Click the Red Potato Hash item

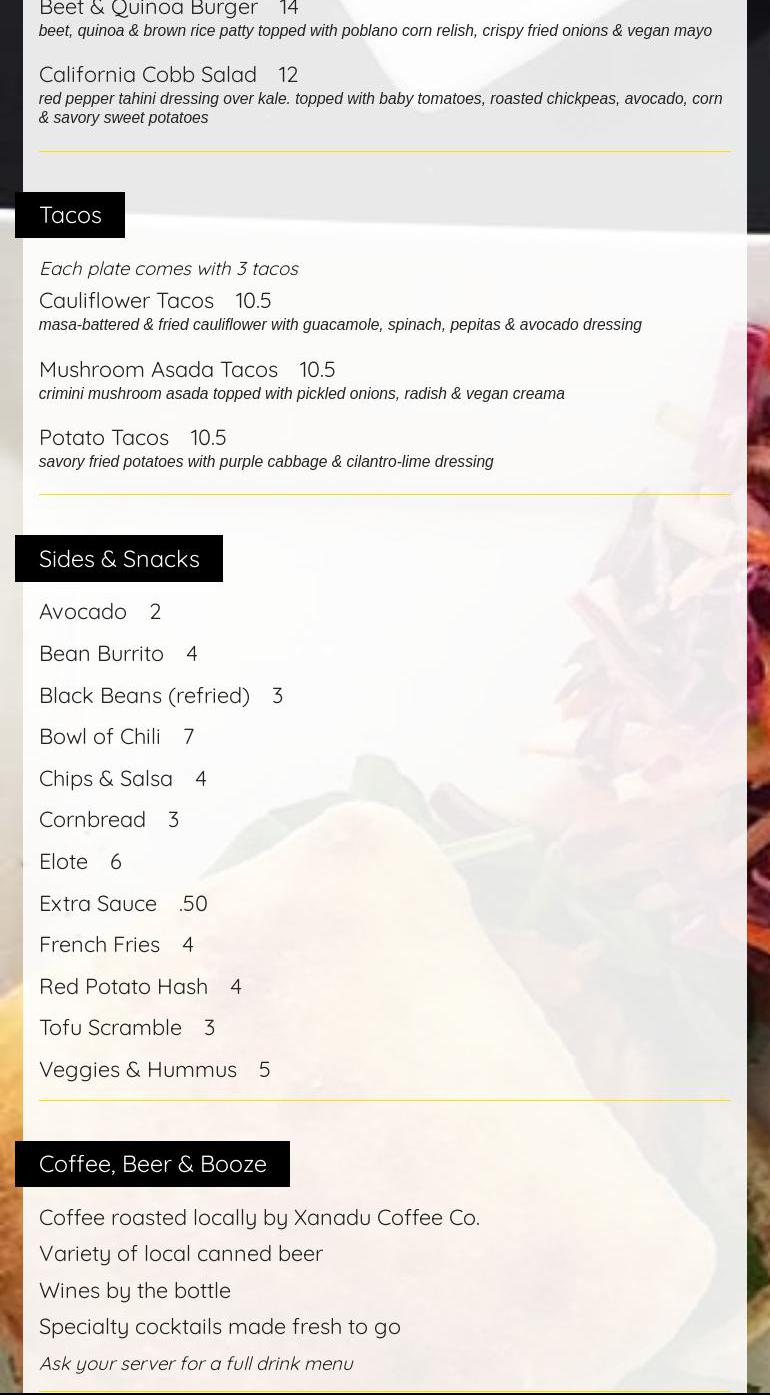click(x=124, y=986)
